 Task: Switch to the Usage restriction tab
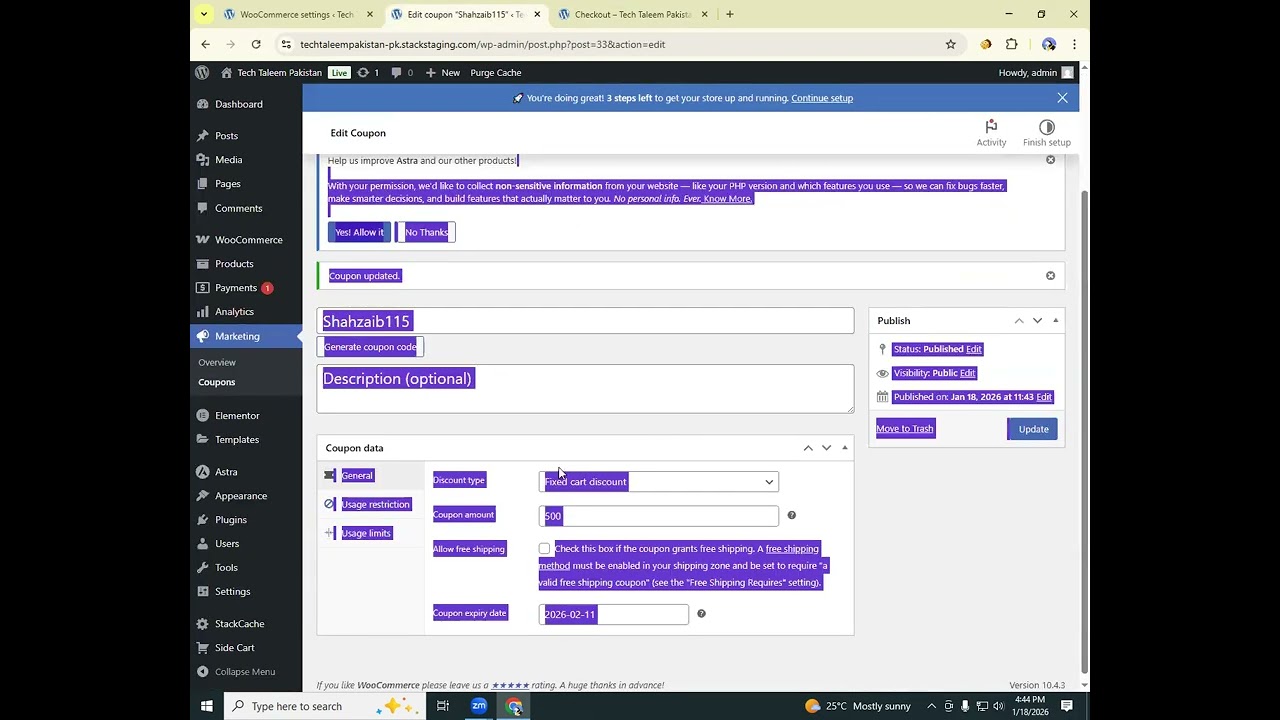[x=375, y=505]
